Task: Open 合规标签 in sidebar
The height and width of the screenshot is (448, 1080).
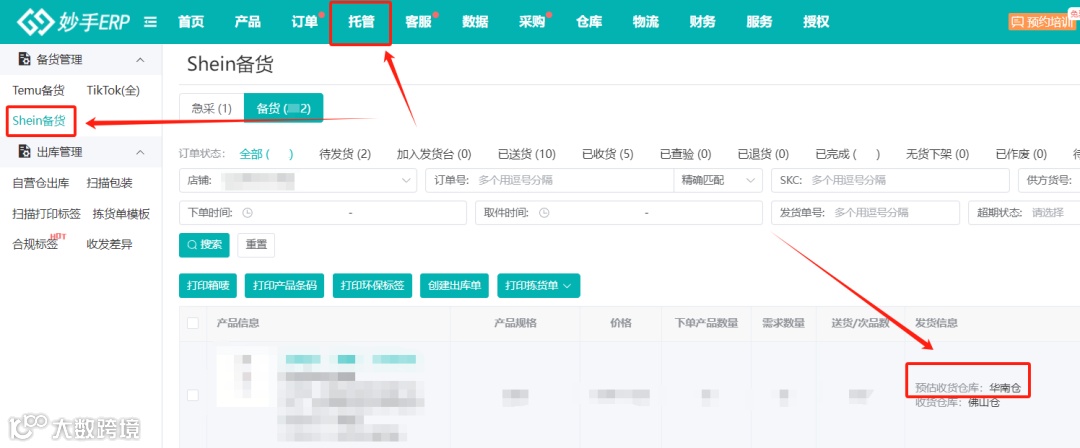Action: (x=35, y=244)
